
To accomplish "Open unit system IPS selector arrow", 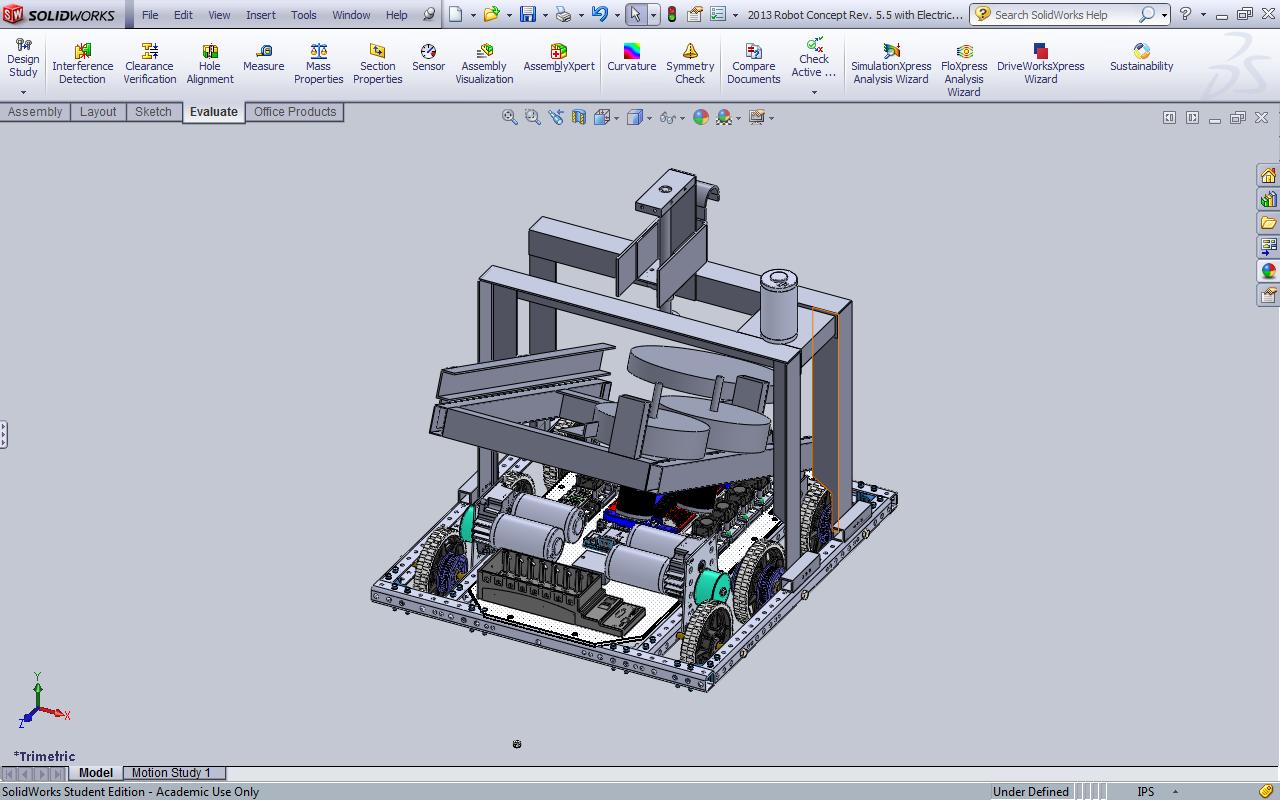I will 1175,792.
